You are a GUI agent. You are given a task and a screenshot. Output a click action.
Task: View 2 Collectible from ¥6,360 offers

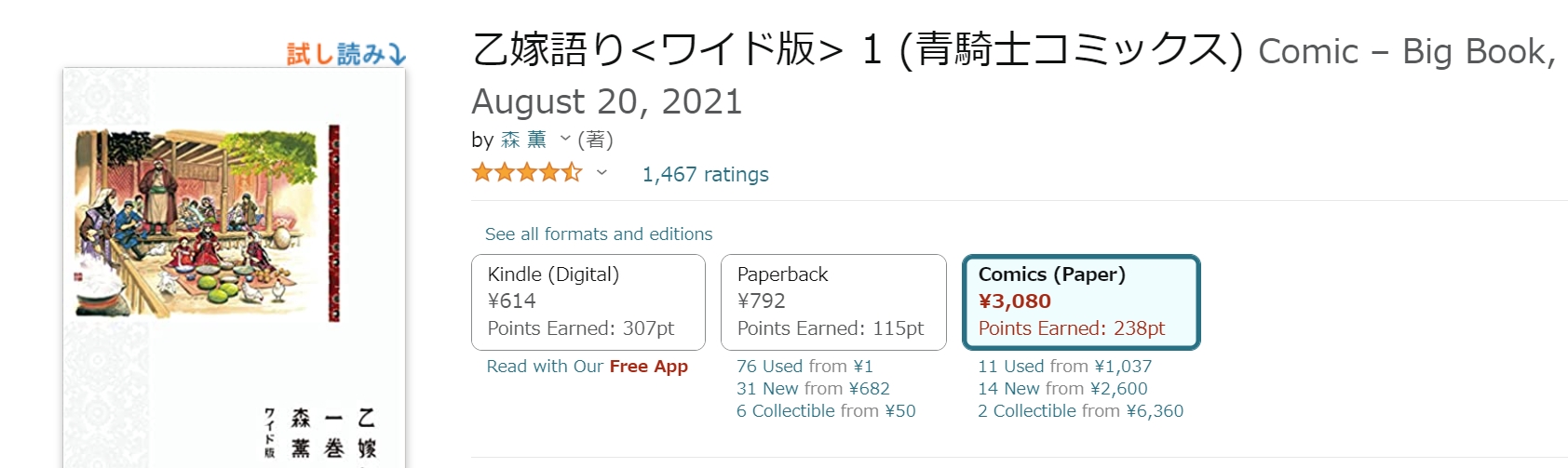(x=1080, y=411)
